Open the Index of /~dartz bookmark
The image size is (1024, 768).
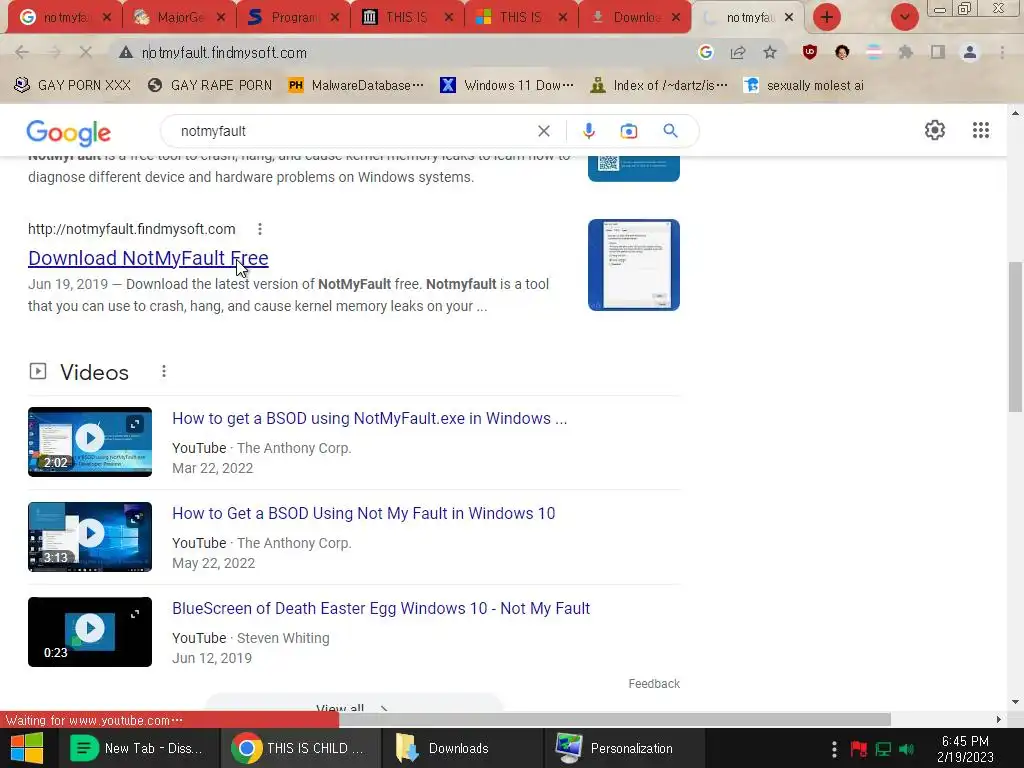click(658, 85)
